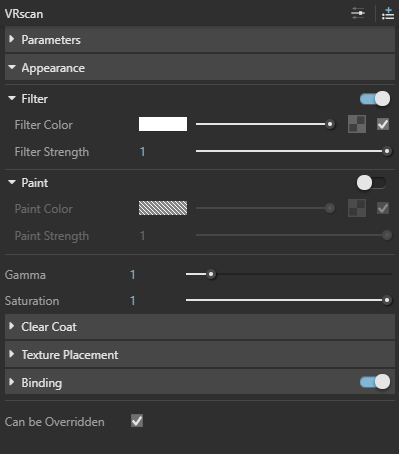Toggle the Filter switch off
This screenshot has height=454, width=399.
(375, 99)
